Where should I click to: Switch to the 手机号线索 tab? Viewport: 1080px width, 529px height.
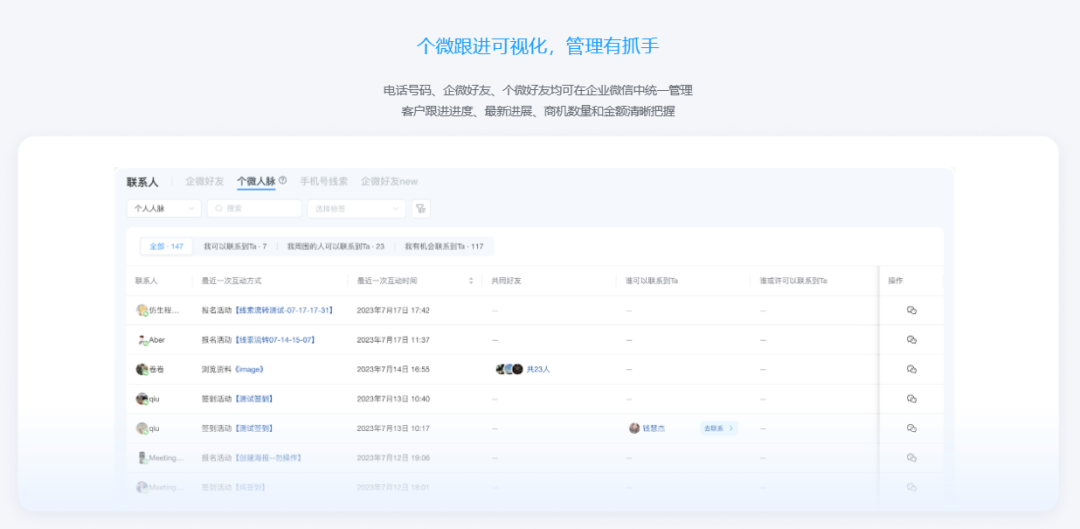(x=324, y=181)
